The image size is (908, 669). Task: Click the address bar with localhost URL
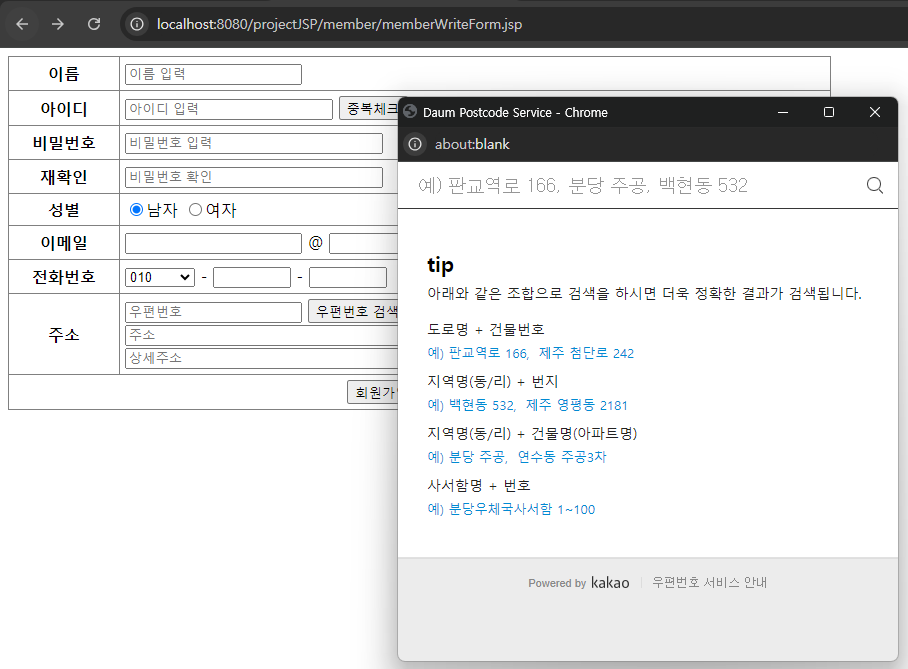point(339,24)
